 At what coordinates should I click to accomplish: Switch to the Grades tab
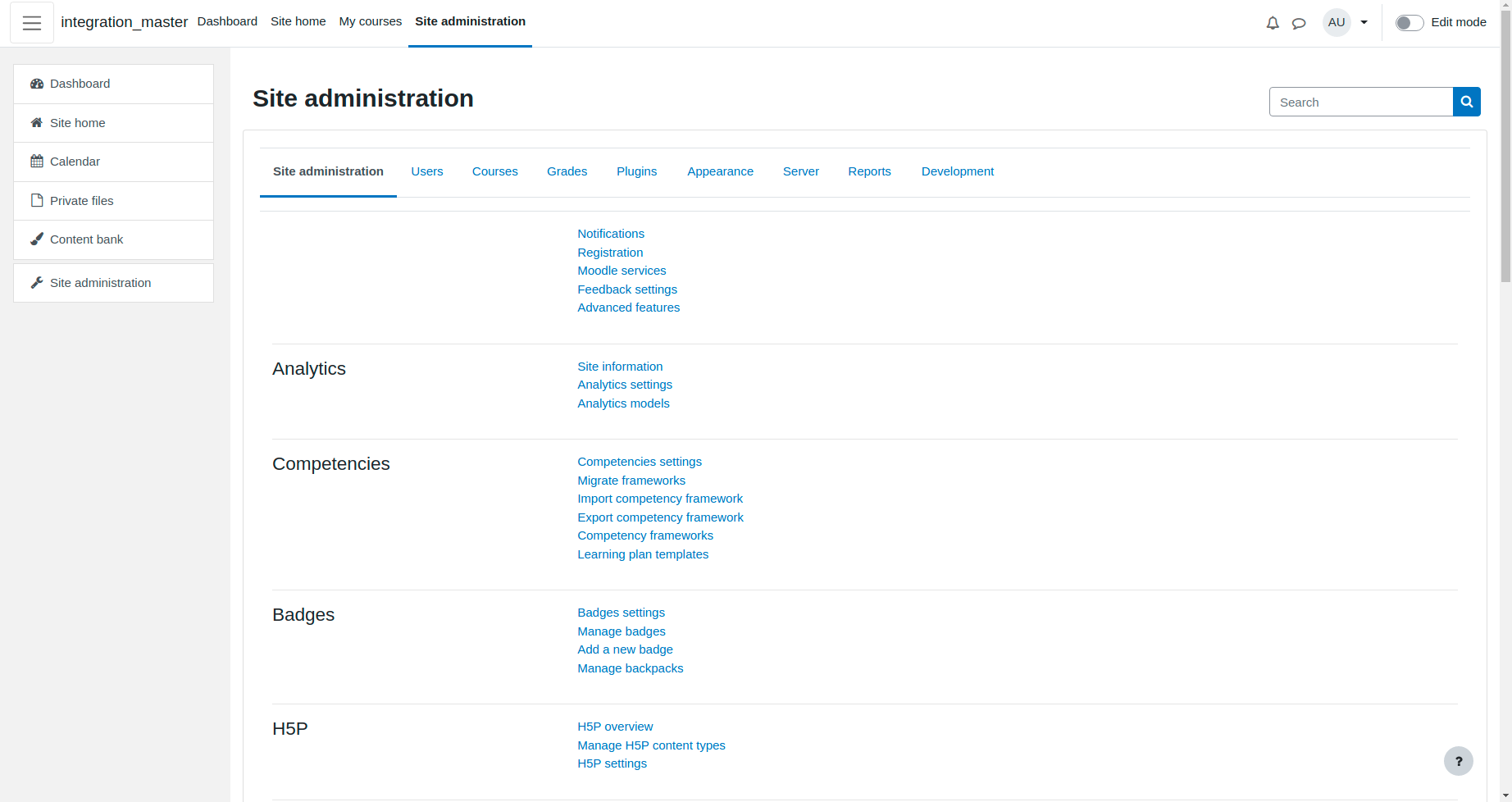coord(567,171)
